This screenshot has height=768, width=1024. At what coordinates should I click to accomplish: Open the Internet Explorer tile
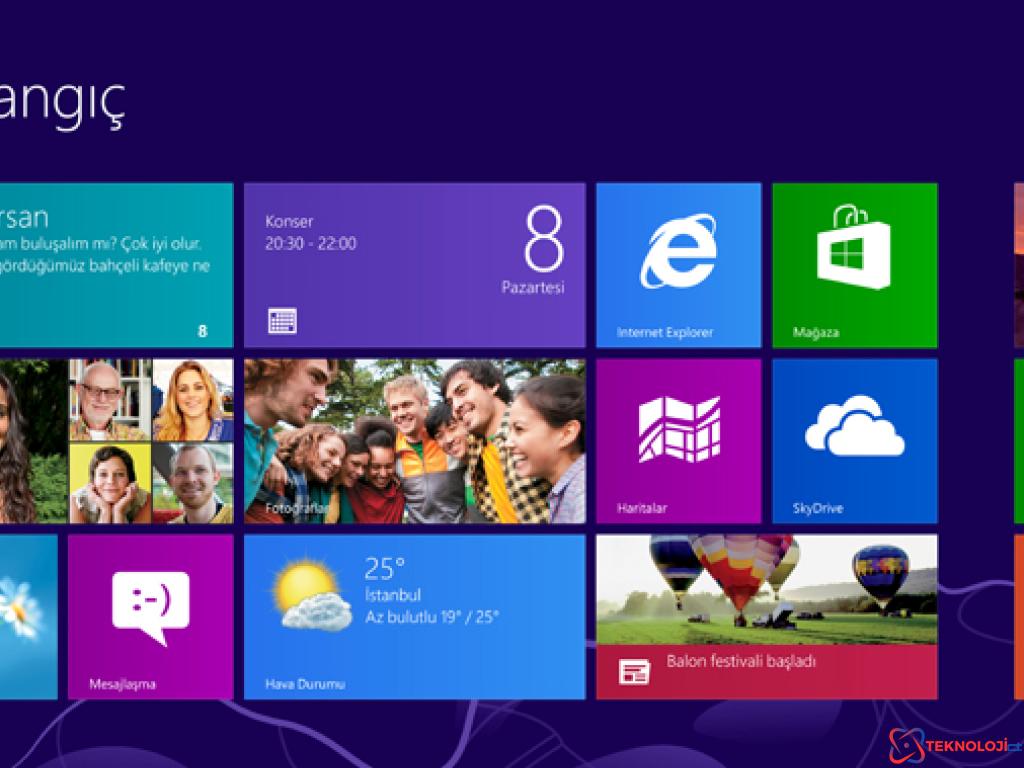click(x=678, y=264)
